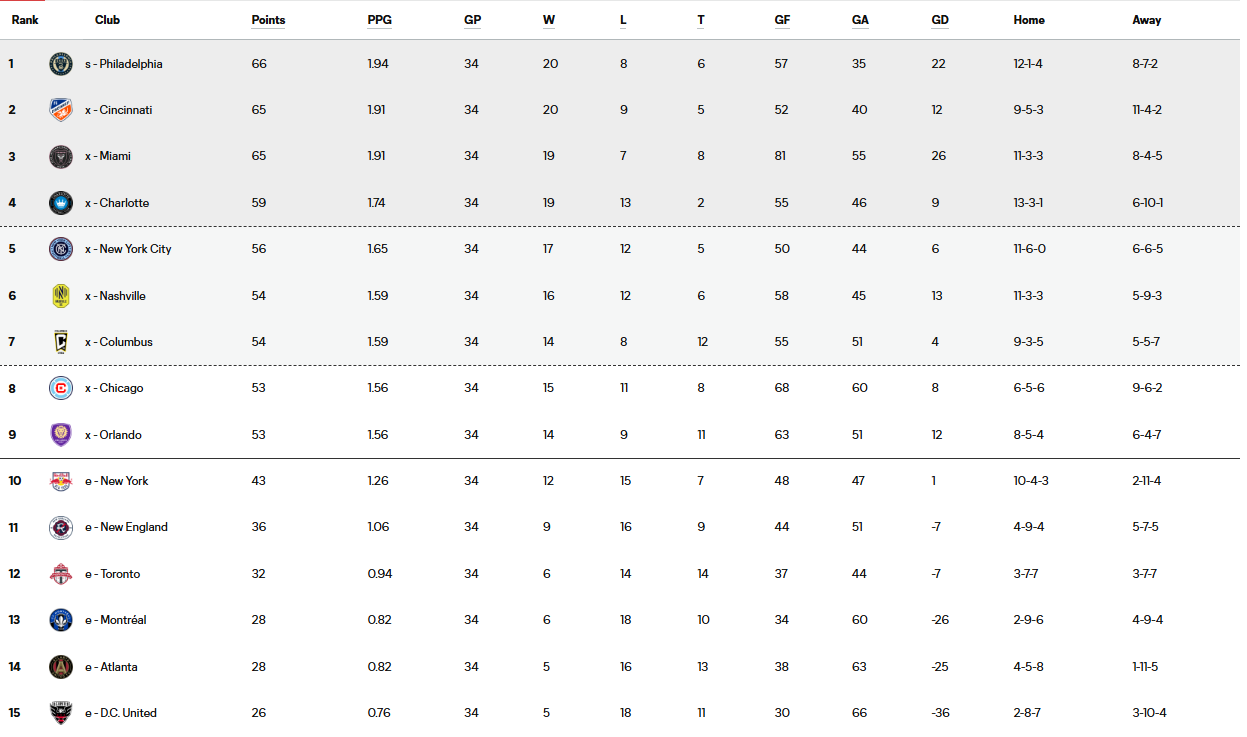Click the D.C. United crest
The image size is (1247, 737).
61,713
